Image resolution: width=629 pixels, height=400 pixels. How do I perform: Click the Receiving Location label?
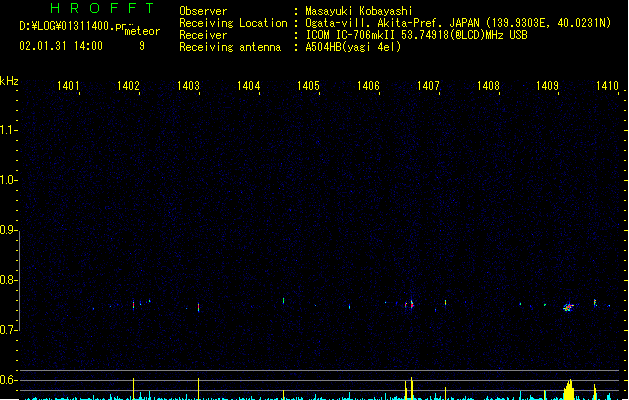233,23
